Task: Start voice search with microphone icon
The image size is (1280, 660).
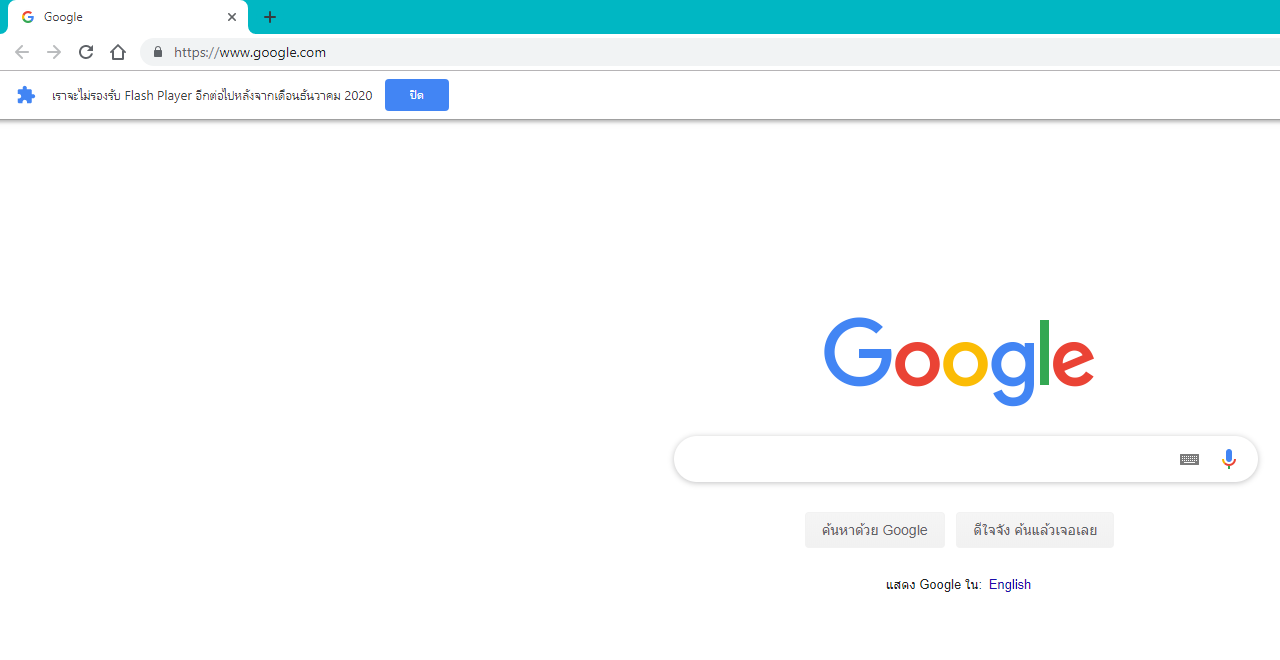Action: [1229, 459]
